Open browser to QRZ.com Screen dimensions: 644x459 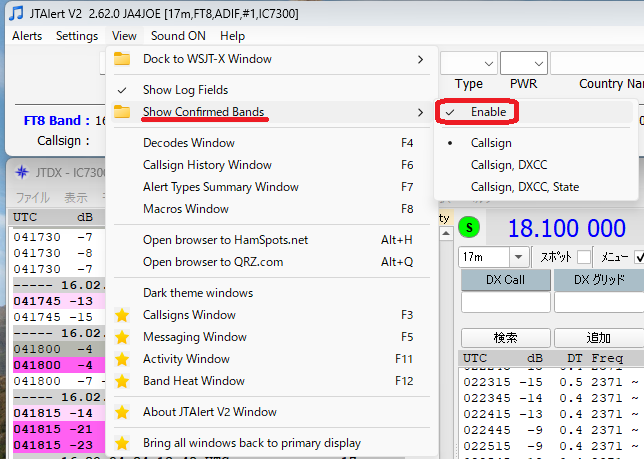click(x=271, y=262)
